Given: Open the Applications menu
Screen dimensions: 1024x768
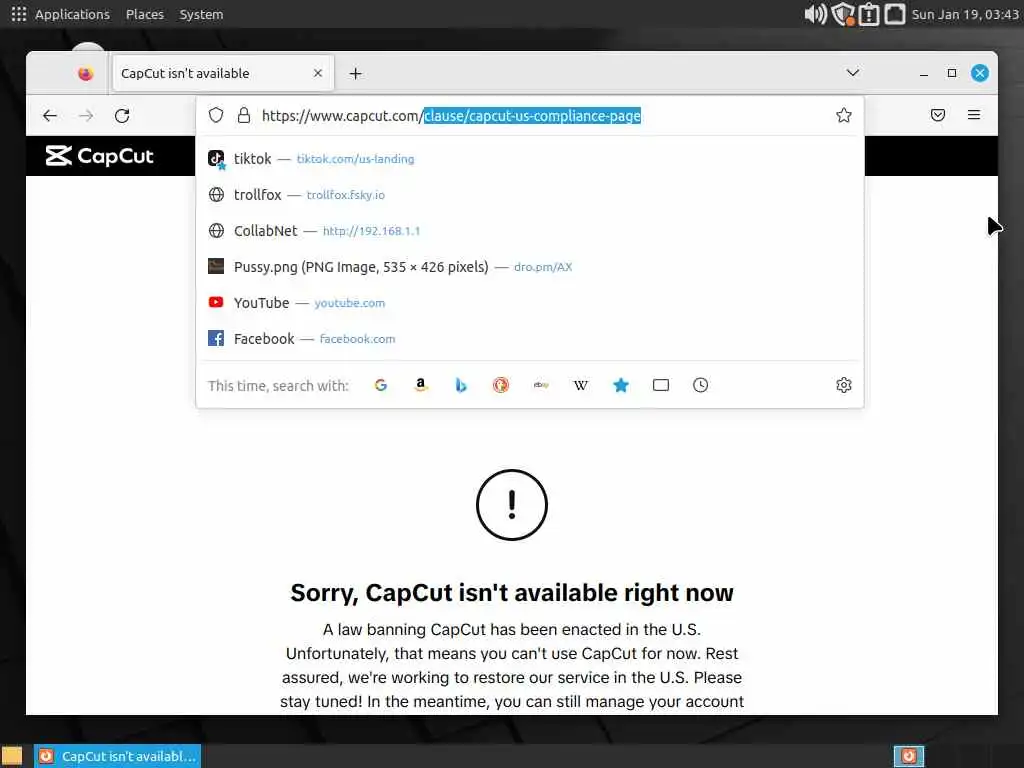Looking at the screenshot, I should (72, 14).
